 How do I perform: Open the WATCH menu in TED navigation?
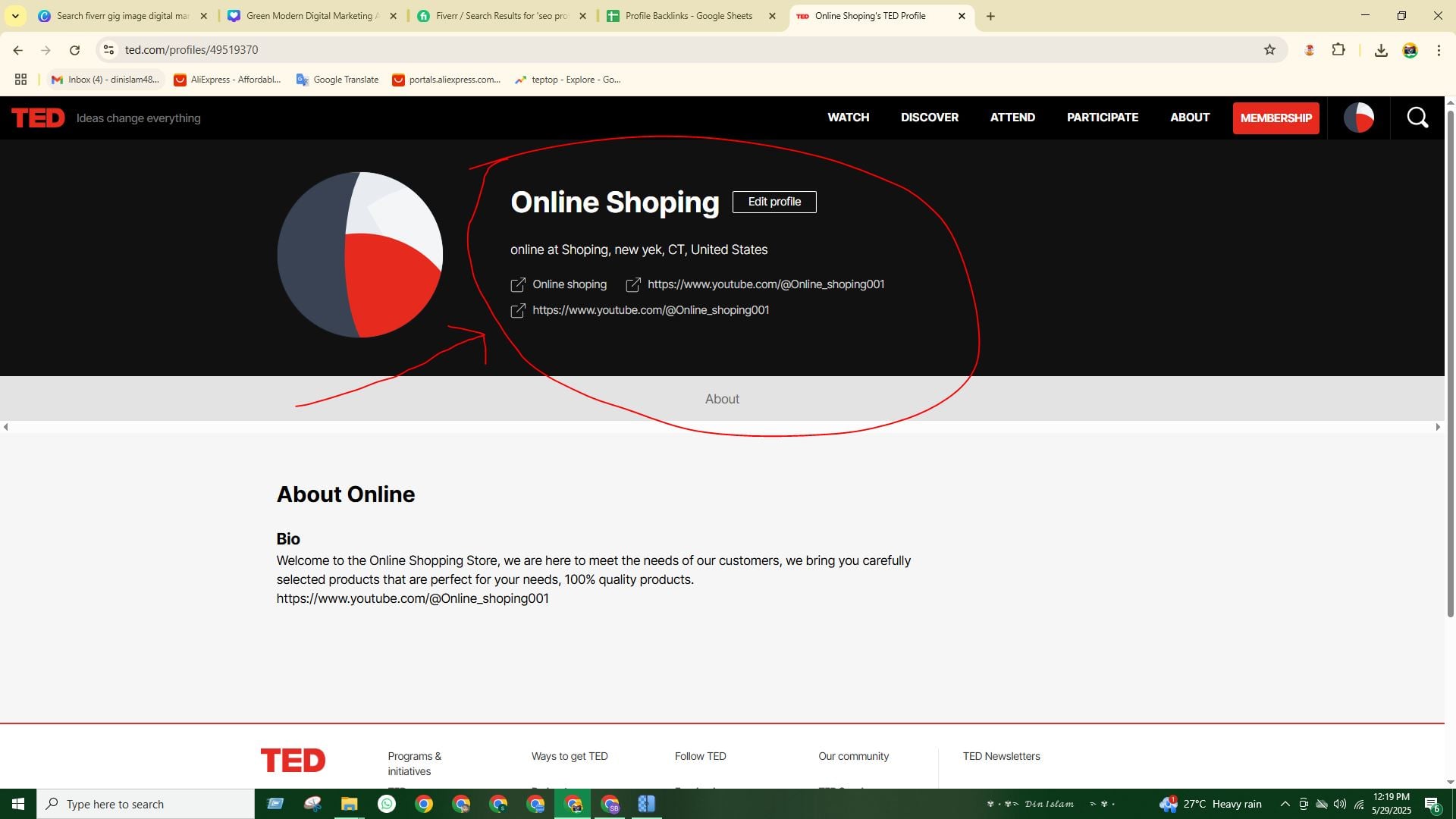tap(848, 118)
